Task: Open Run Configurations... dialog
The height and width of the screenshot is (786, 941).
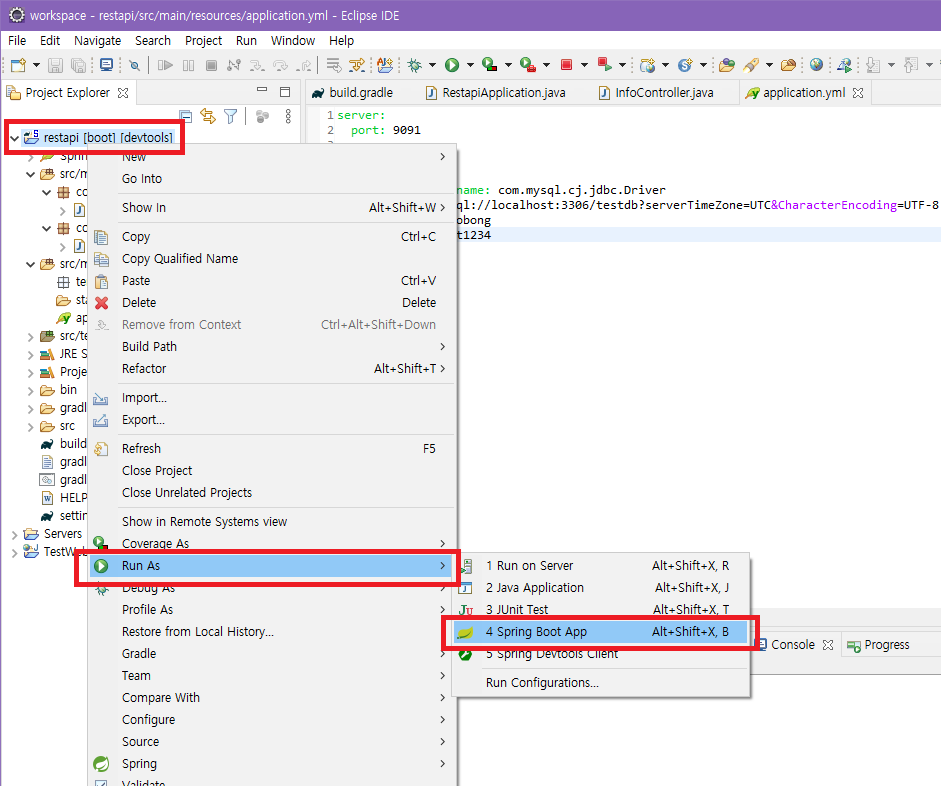Action: pos(600,683)
